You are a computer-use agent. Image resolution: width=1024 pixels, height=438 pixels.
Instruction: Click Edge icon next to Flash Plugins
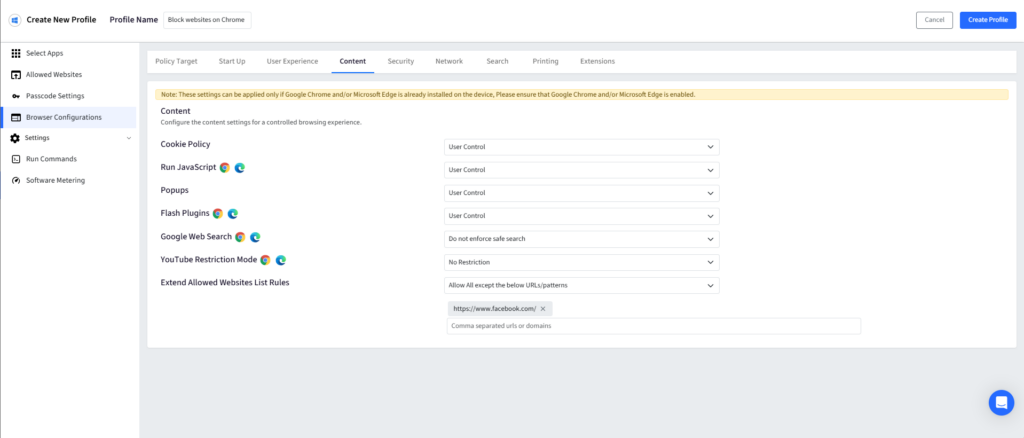coord(232,213)
